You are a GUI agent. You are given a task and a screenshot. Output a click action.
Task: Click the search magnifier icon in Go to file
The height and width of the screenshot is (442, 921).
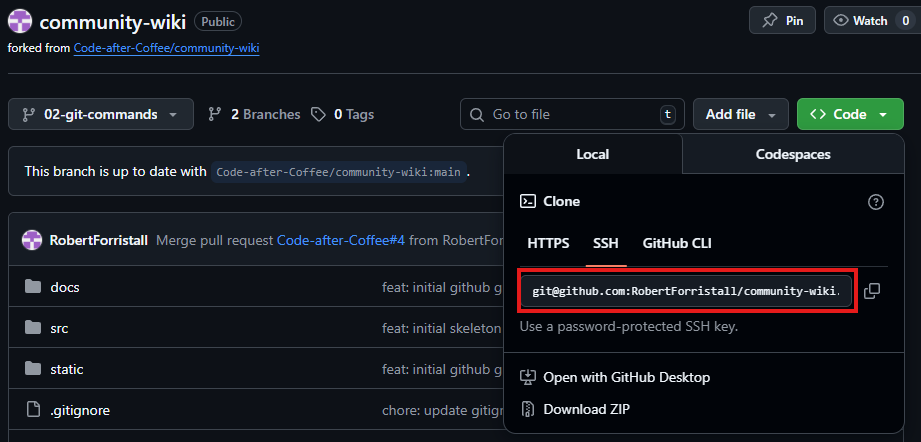[x=478, y=114]
